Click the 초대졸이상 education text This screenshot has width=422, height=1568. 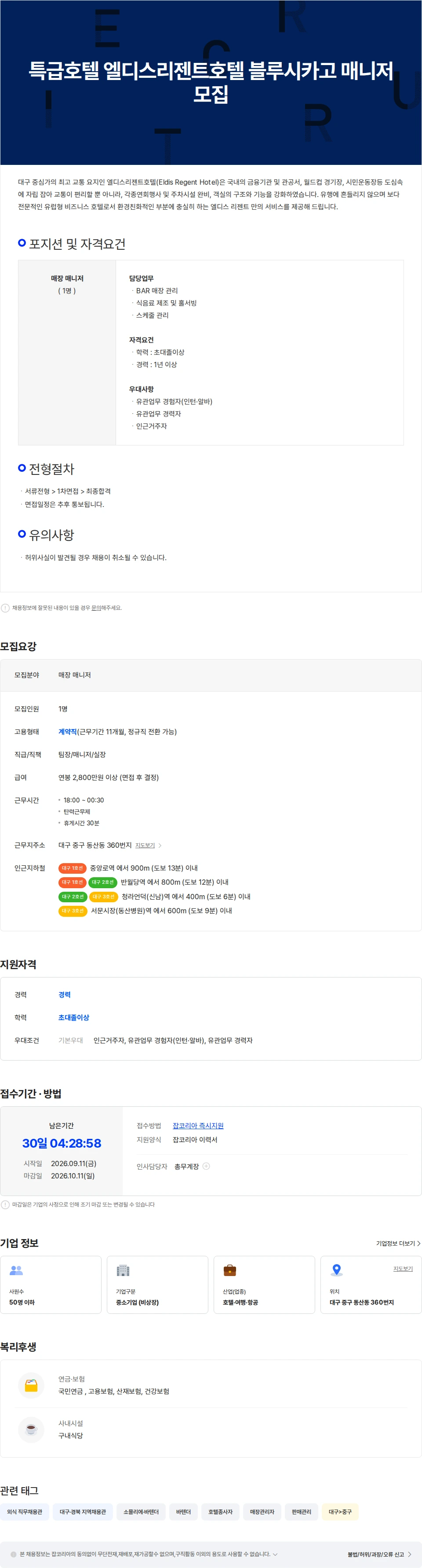[74, 1018]
